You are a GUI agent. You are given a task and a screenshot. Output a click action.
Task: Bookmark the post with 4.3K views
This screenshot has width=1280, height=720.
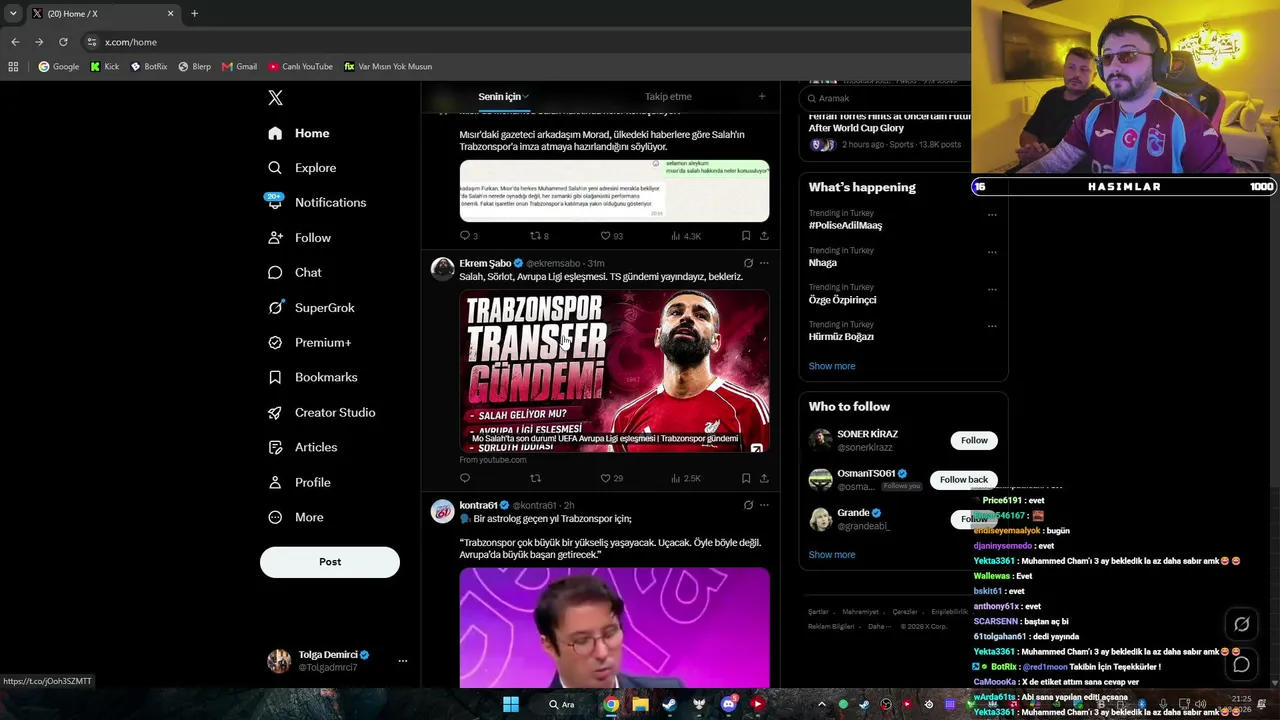(x=746, y=236)
